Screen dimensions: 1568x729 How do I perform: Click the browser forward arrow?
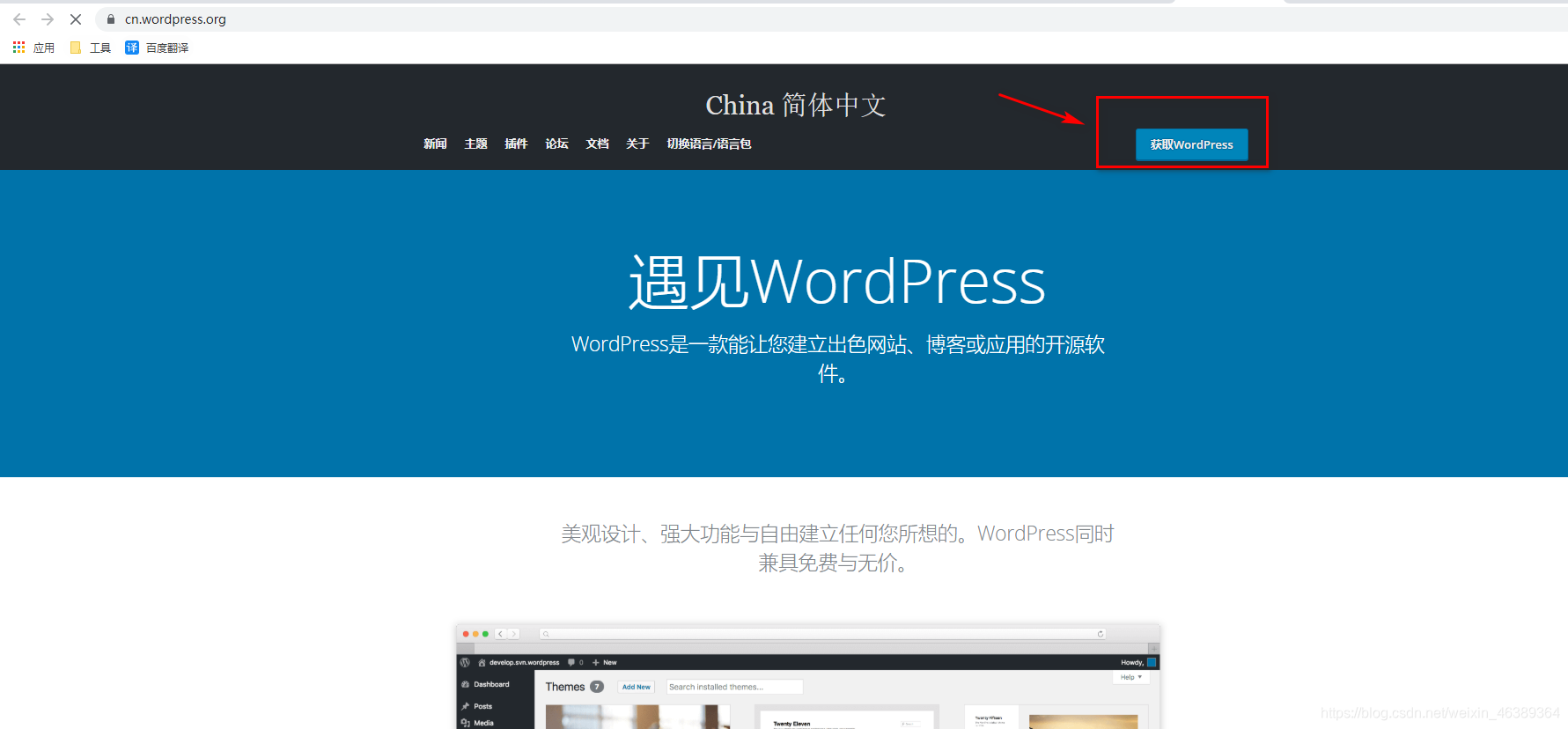48,19
